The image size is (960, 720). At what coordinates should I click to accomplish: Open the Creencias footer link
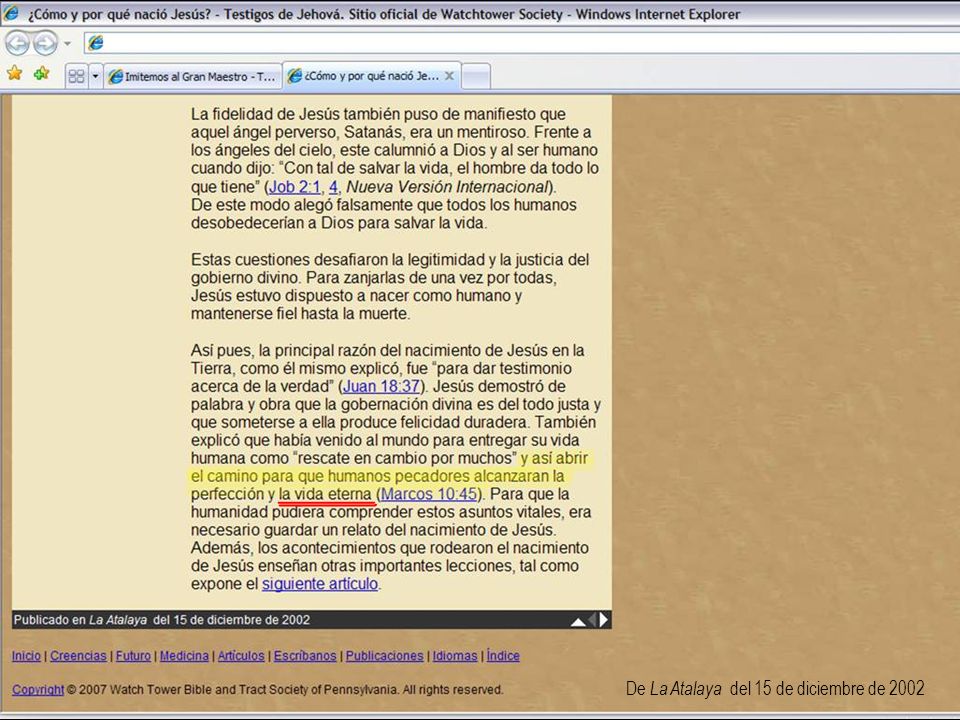[78, 656]
